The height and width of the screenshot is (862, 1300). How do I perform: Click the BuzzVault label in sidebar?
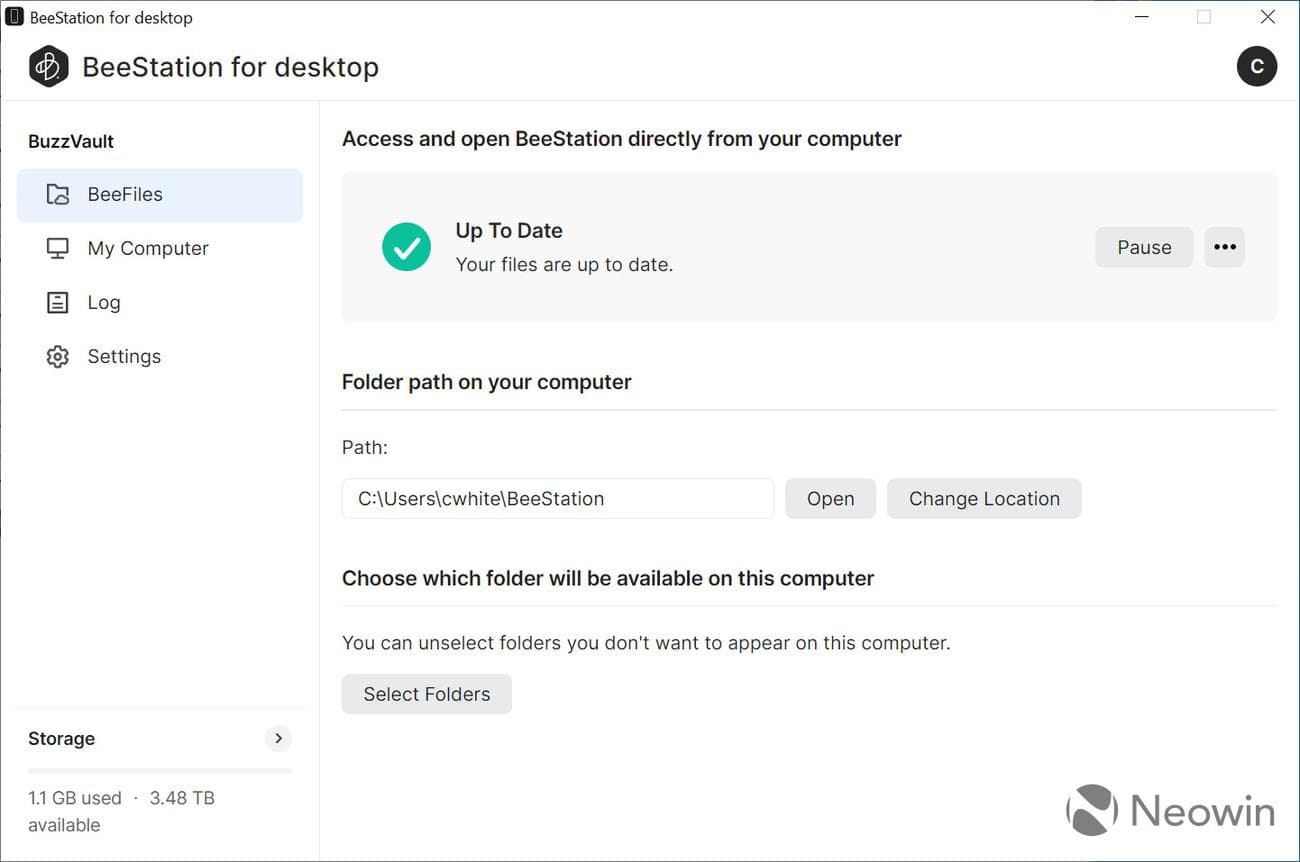[x=70, y=141]
